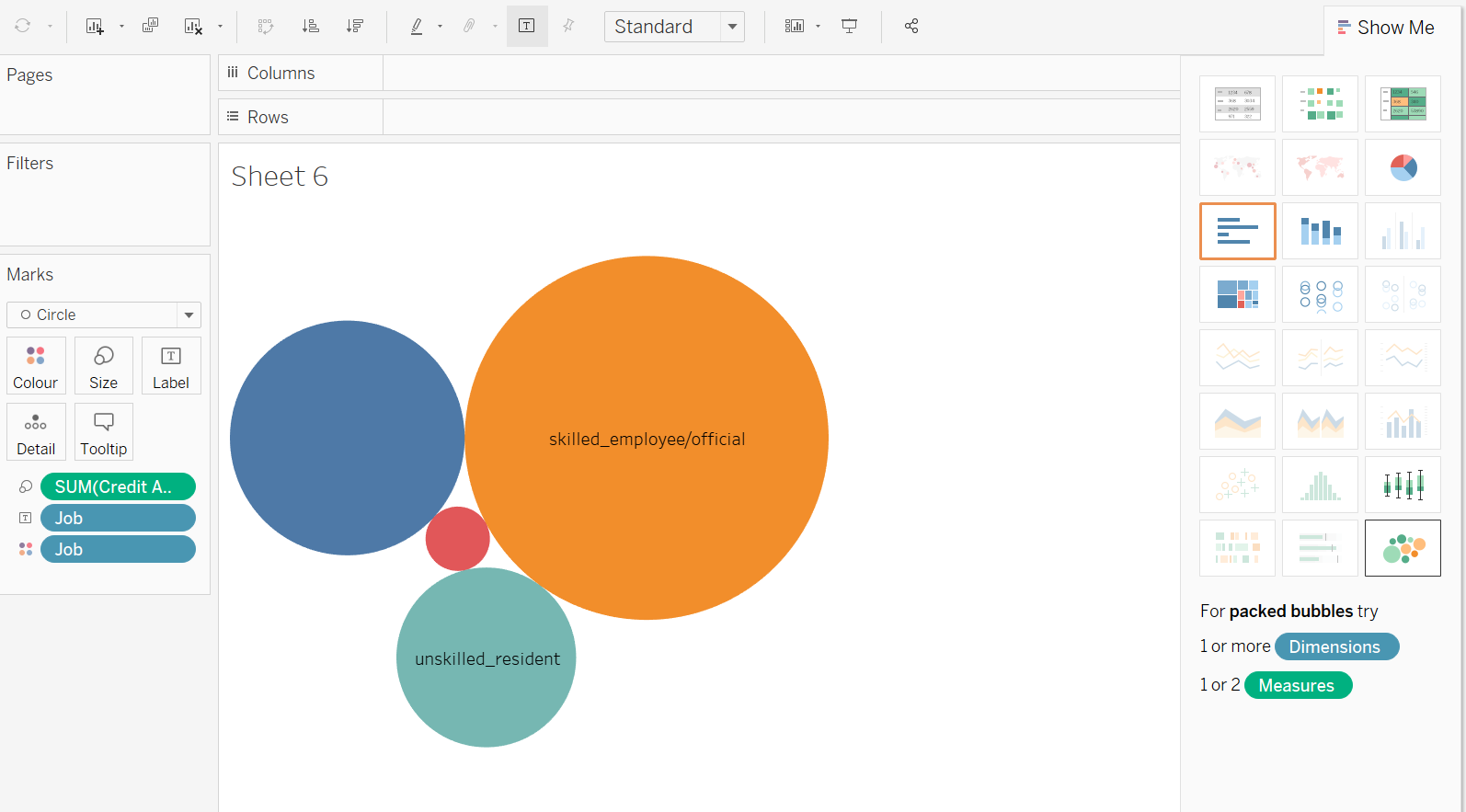Click colour icon beside second Job pill
The width and height of the screenshot is (1466, 812).
(x=26, y=549)
